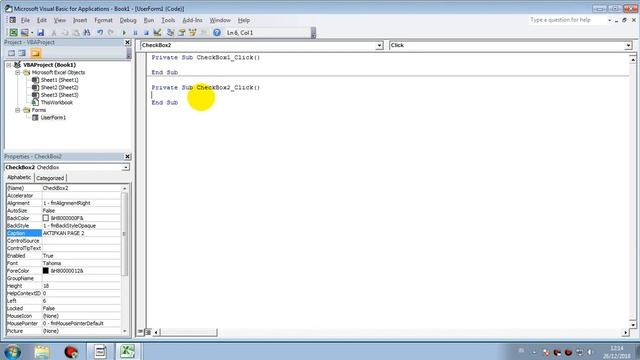Open Project Explorer from the toolbar
This screenshot has height=360, width=640.
point(171,33)
